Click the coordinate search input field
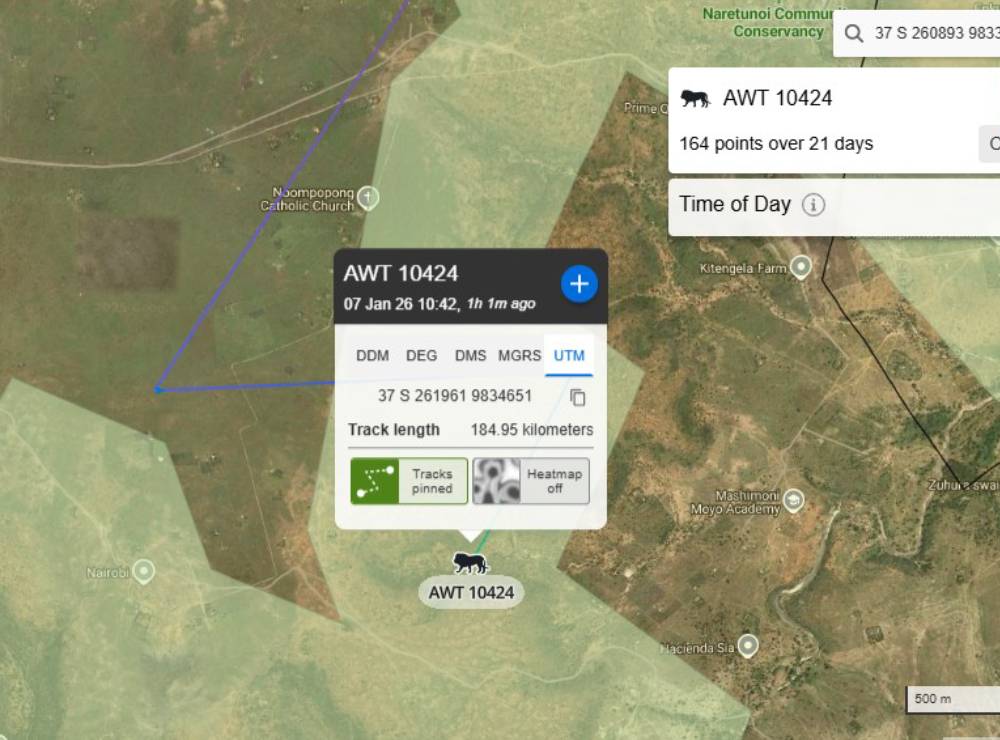1000x740 pixels. pos(935,34)
